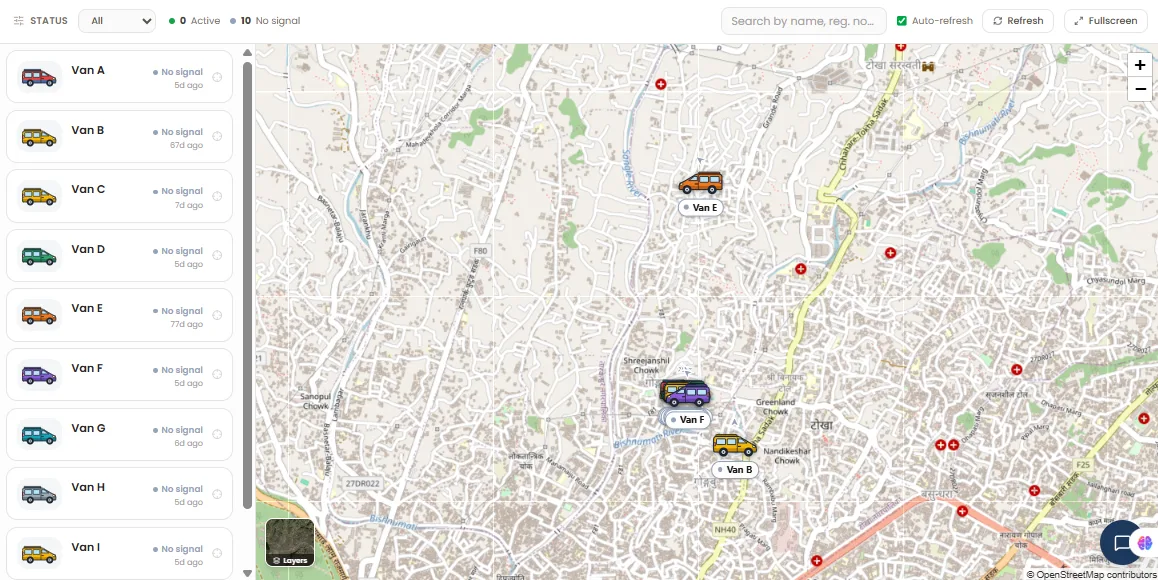Click the Van B label on map
Image resolution: width=1158 pixels, height=580 pixels.
click(x=735, y=469)
